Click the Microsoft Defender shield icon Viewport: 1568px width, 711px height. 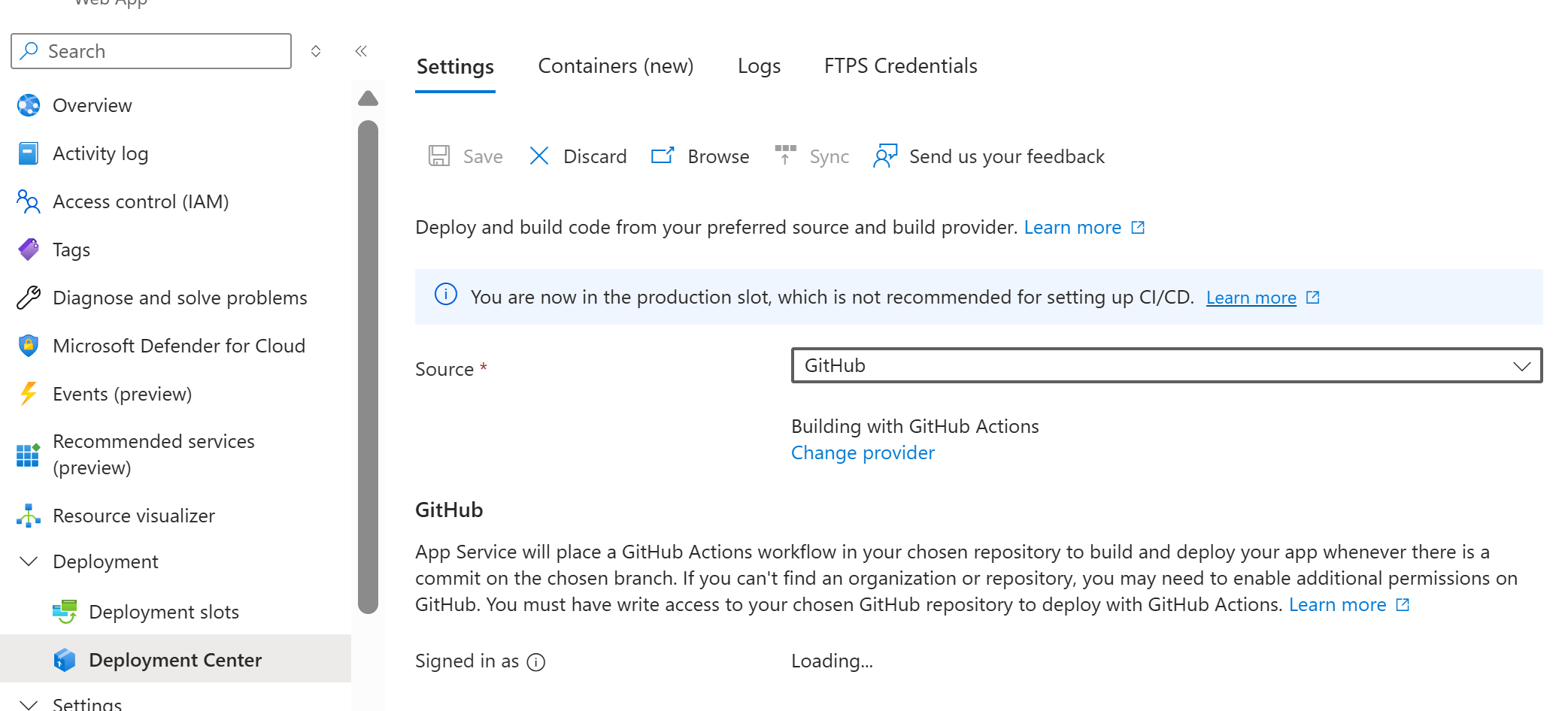coord(29,346)
